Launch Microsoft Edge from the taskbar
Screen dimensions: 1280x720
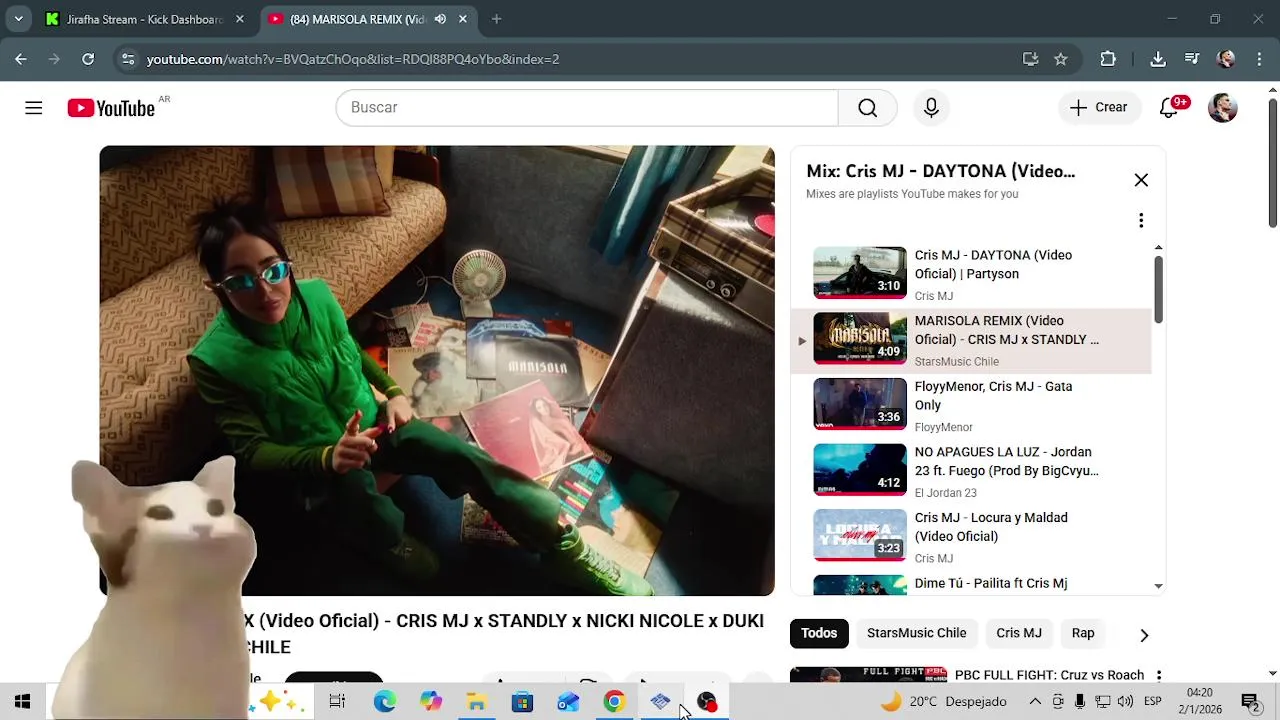click(x=384, y=702)
